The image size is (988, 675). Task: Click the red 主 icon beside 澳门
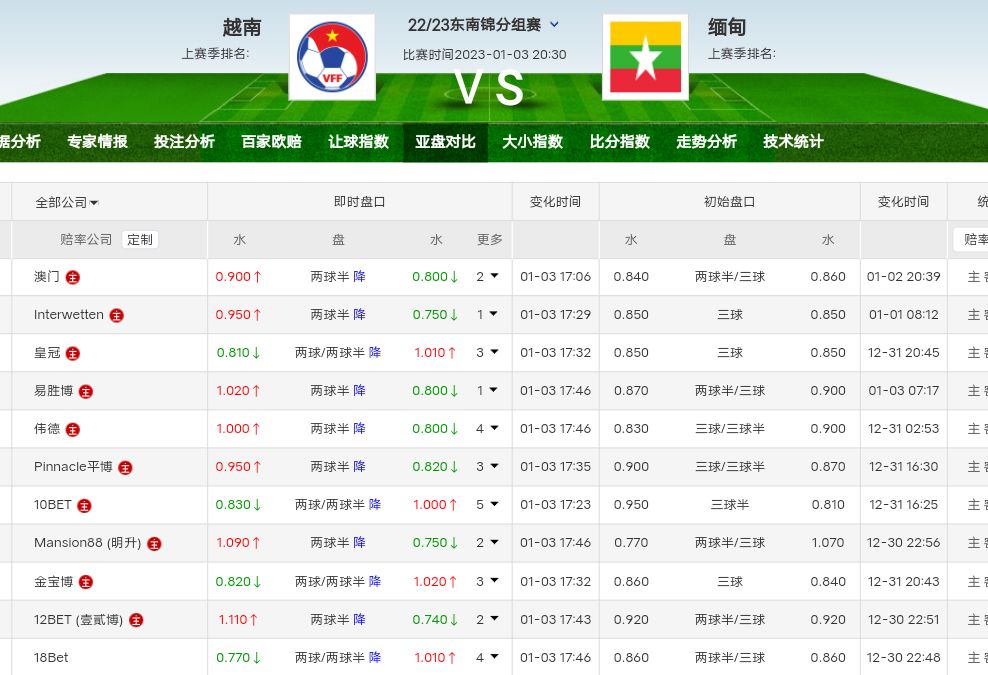(73, 277)
